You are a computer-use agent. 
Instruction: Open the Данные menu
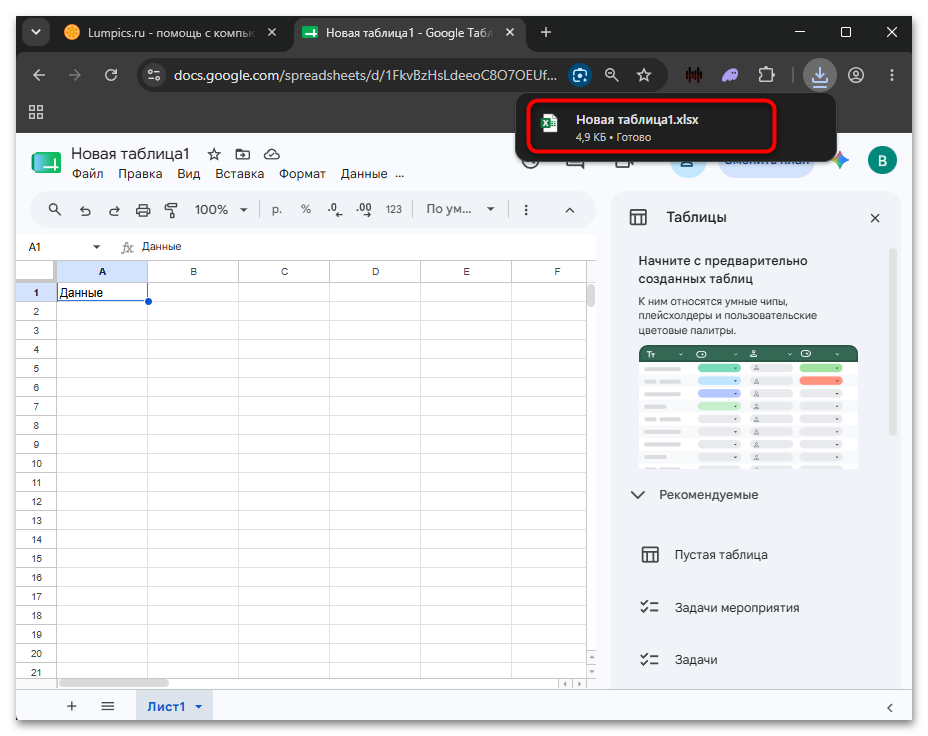pos(364,174)
